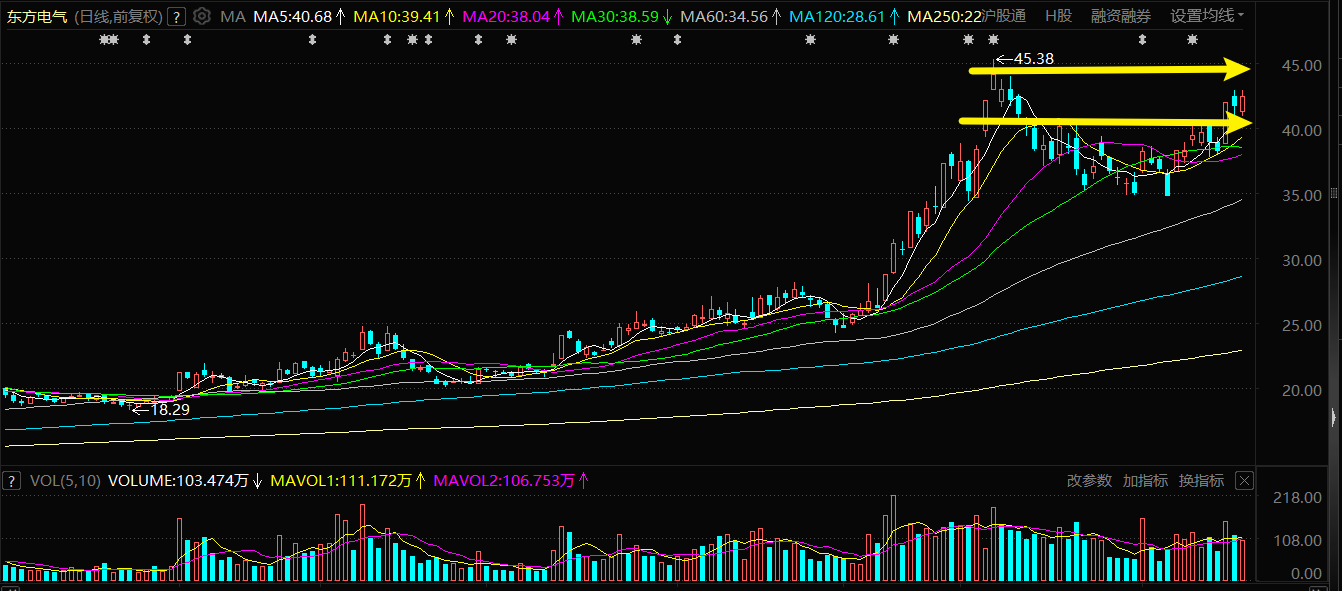The width and height of the screenshot is (1342, 591).
Task: Click 改参数 to edit indicator parameters
Action: 1089,481
